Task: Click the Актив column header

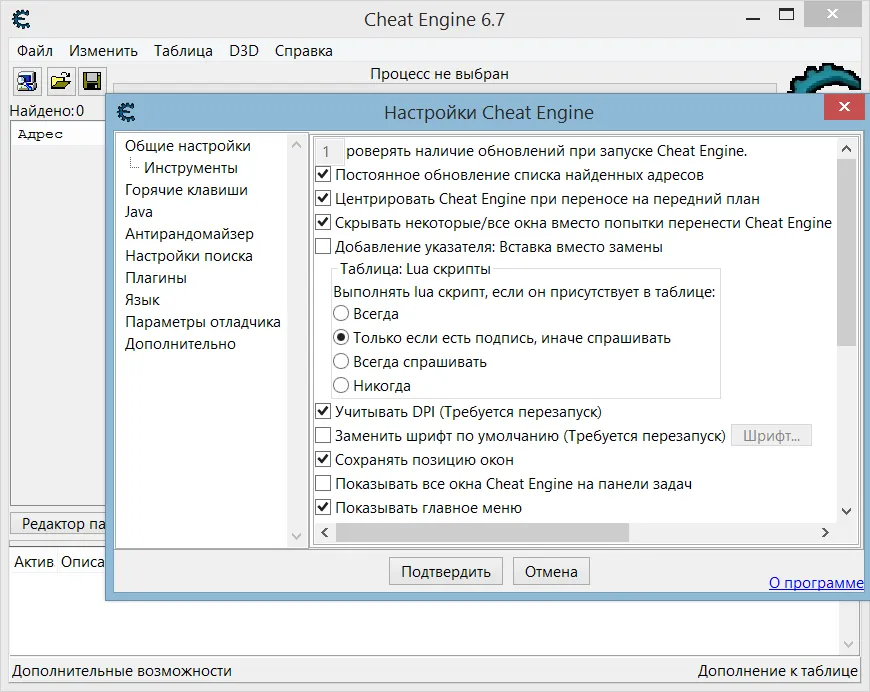Action: click(33, 562)
